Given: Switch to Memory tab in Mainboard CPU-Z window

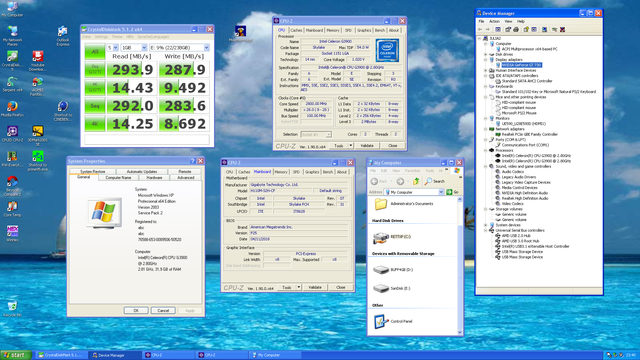Looking at the screenshot, I should pos(281,172).
